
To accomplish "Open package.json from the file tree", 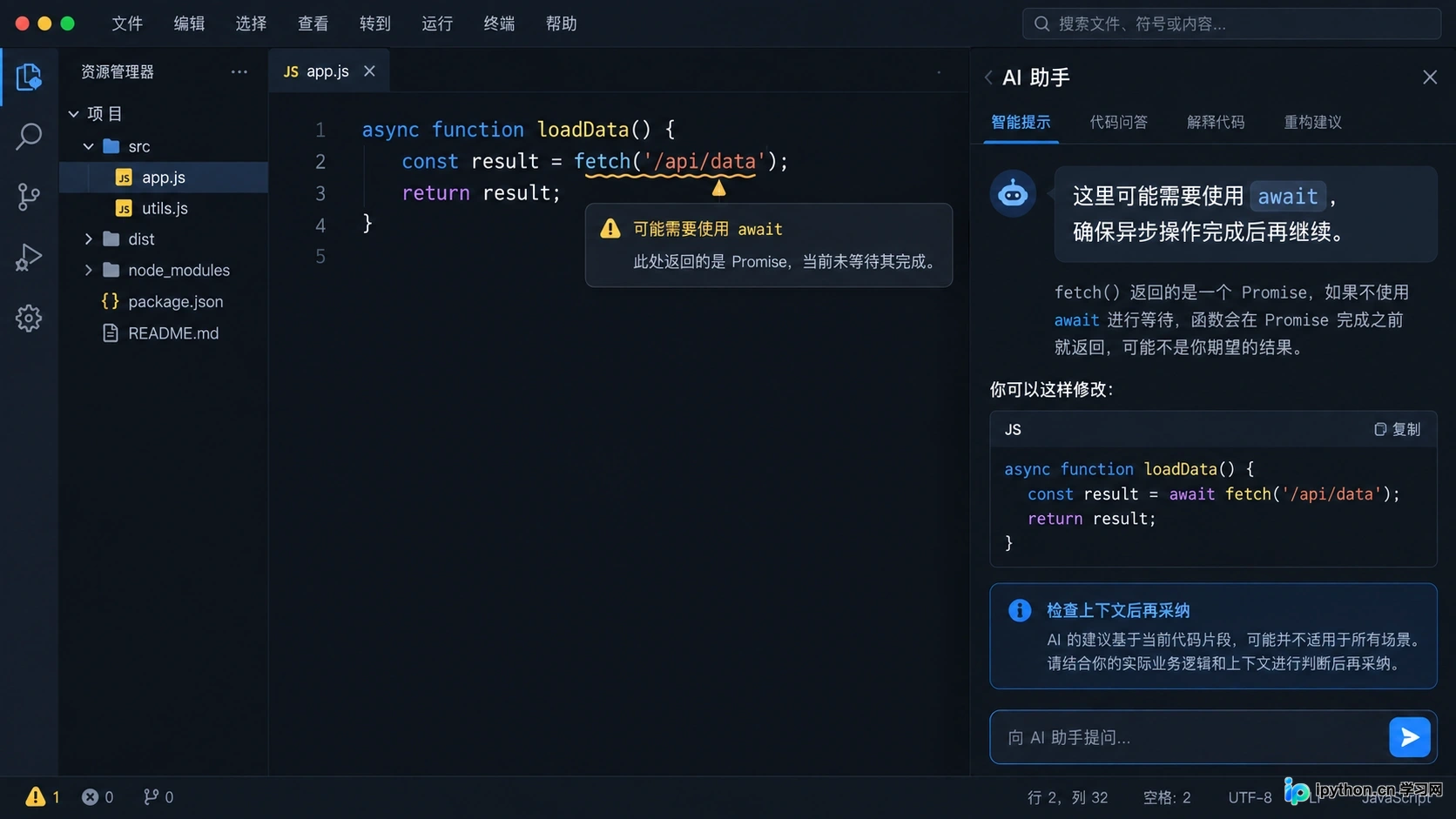I will (x=164, y=302).
